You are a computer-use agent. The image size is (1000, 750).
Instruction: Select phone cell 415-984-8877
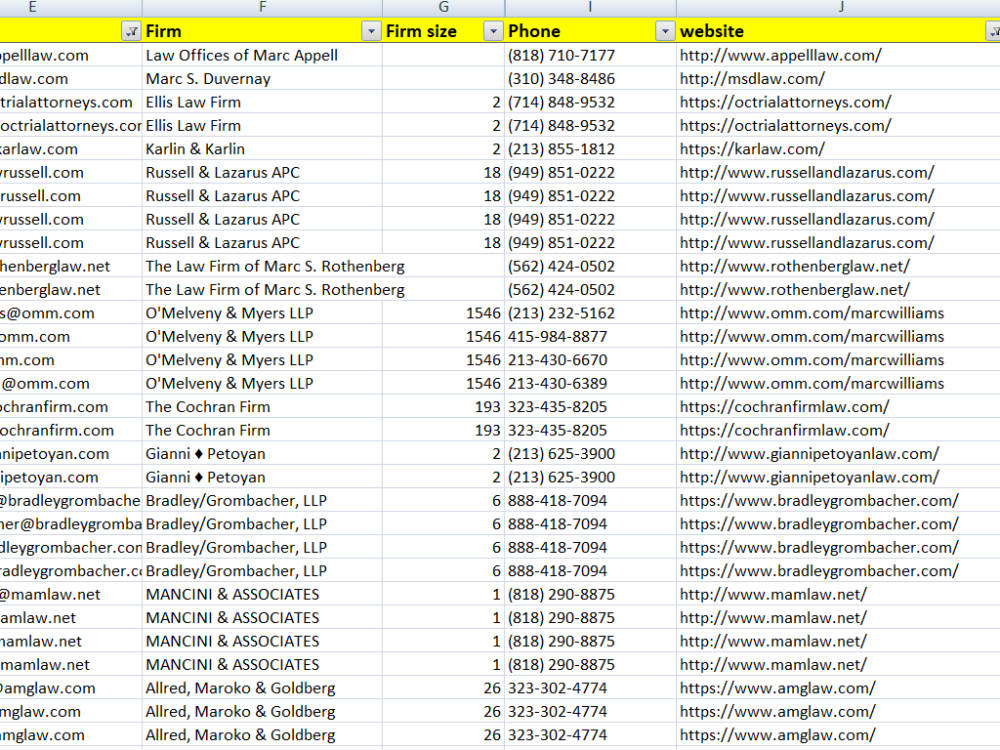pos(591,337)
